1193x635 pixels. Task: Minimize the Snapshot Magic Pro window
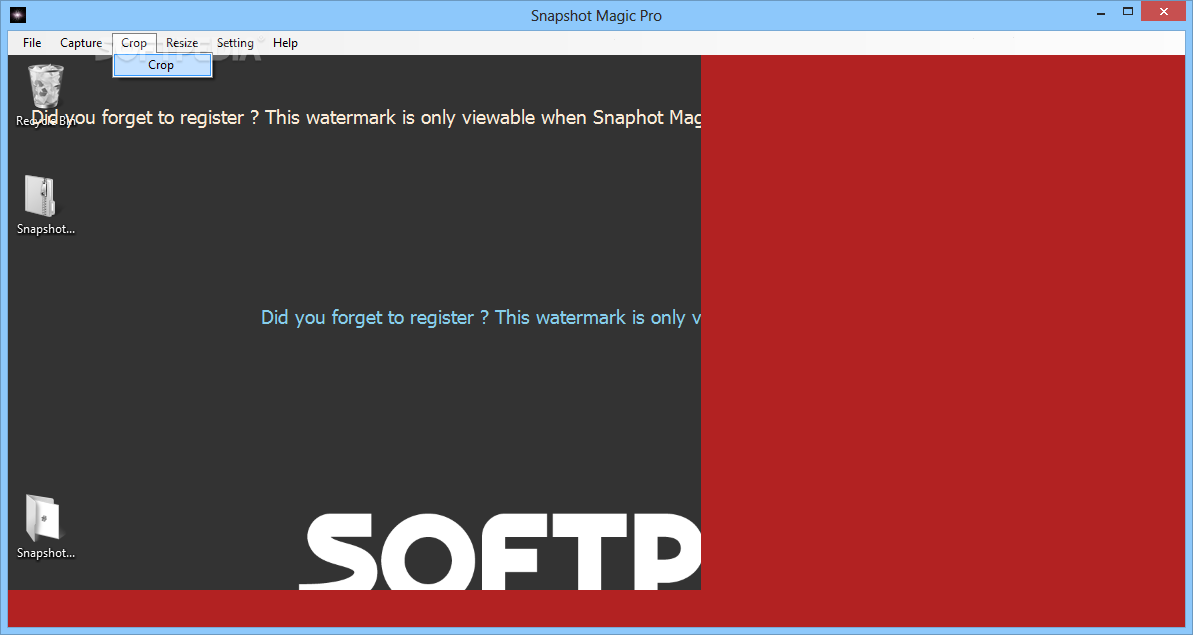coord(1101,12)
